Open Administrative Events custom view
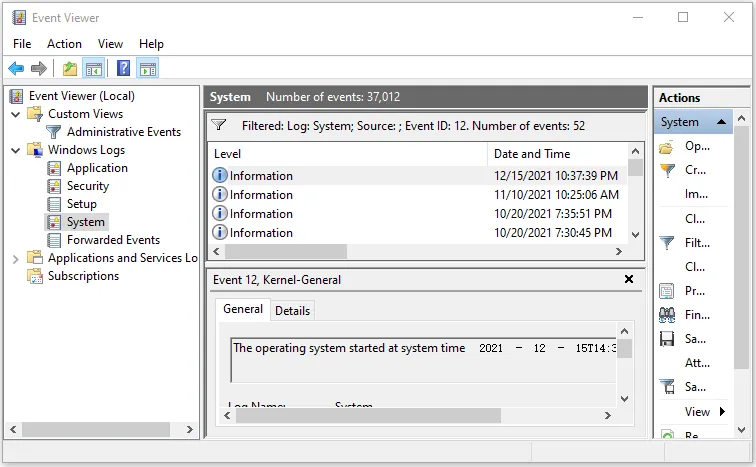Screen dimensions: 756x467 (x=124, y=132)
